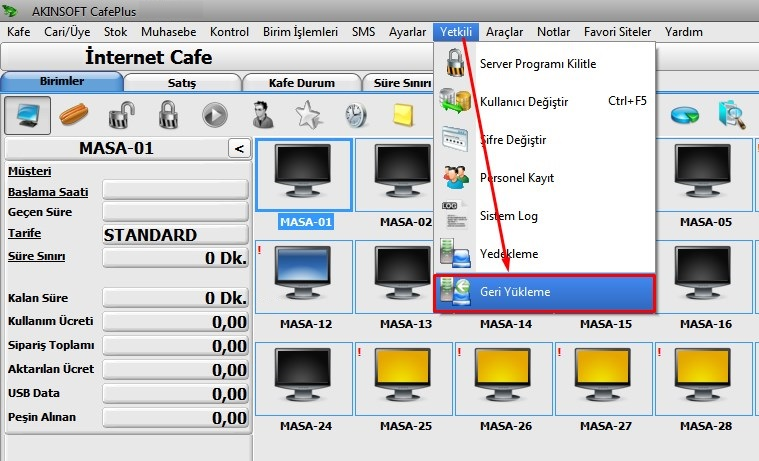Viewport: 759px width, 461px height.
Task: Select the MASA-16 computer thumbnail
Action: 704,277
